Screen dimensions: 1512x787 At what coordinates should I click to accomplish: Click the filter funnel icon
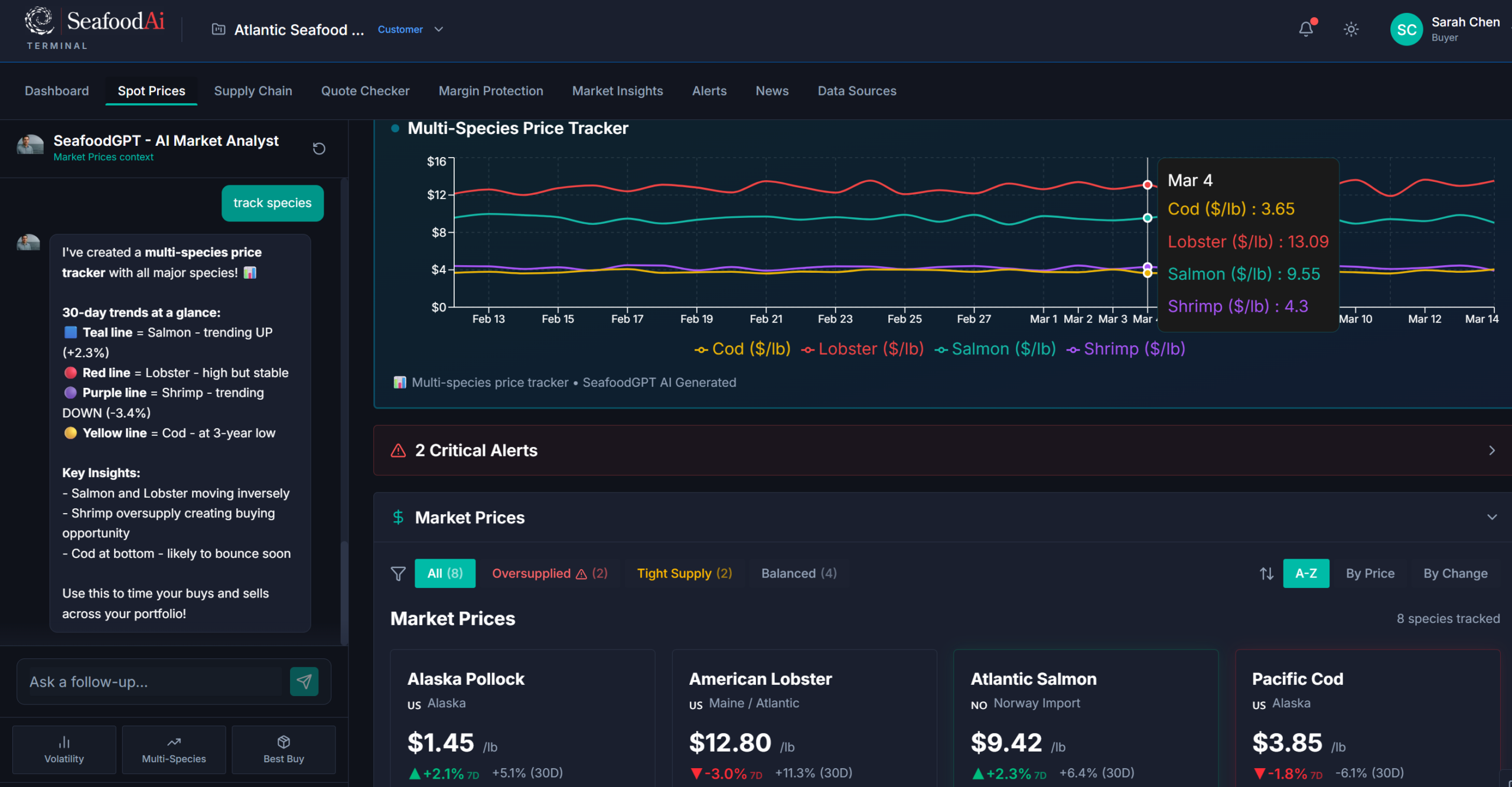click(398, 573)
